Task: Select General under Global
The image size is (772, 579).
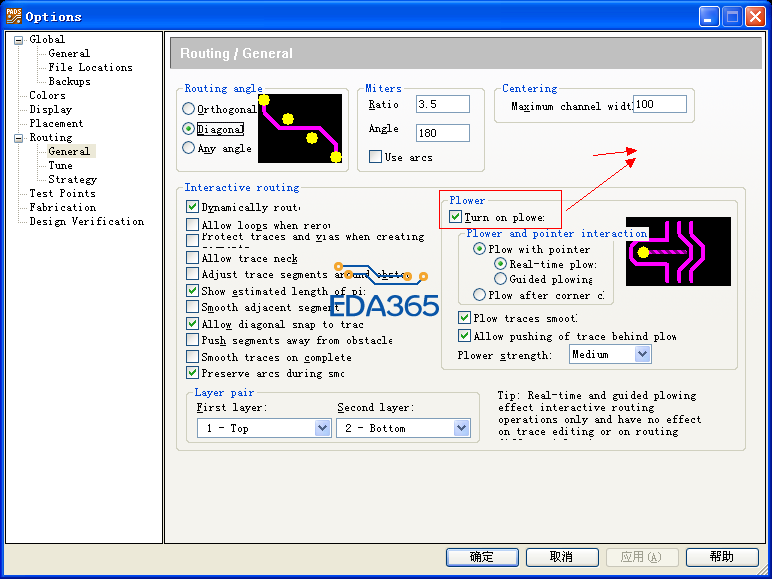Action: pyautogui.click(x=69, y=53)
